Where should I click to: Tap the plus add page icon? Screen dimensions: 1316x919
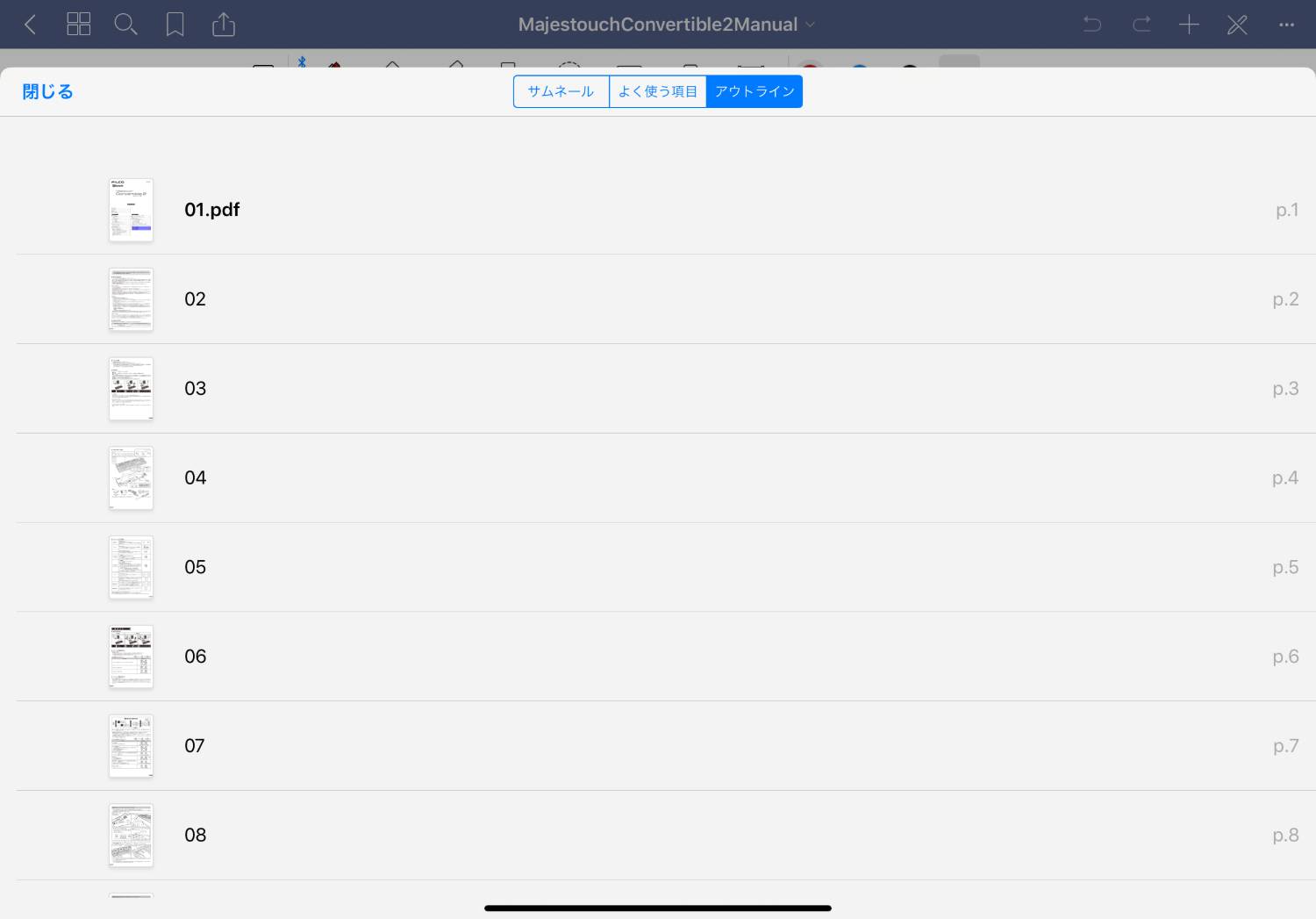point(1189,25)
